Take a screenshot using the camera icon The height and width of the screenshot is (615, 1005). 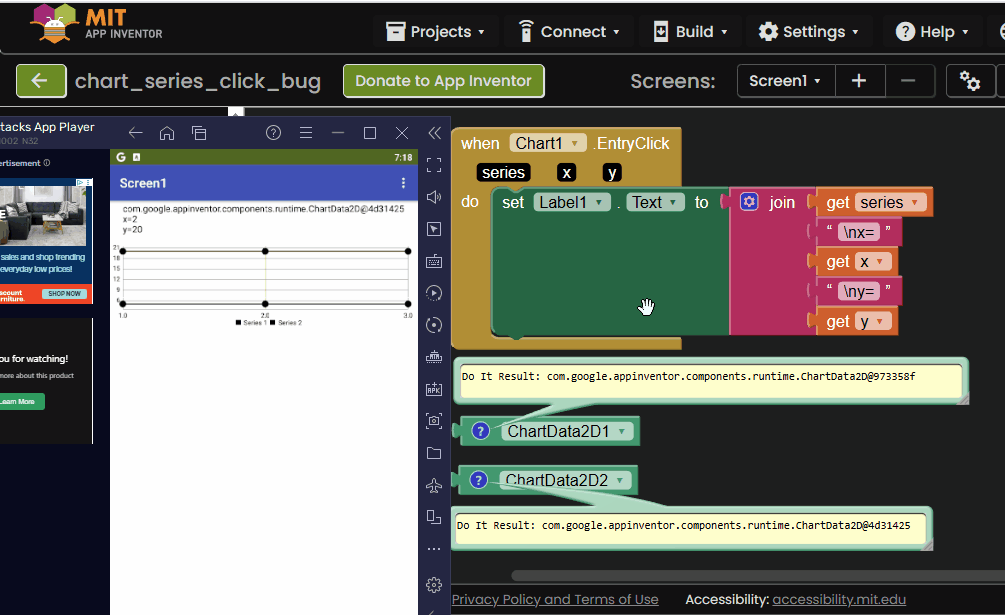pos(434,421)
